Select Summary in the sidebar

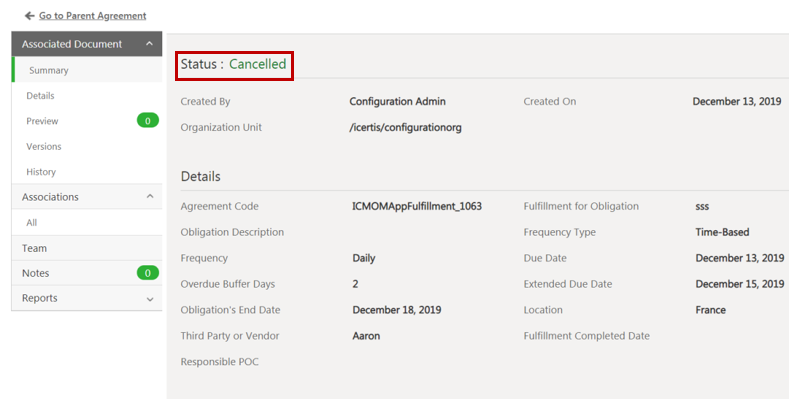click(48, 70)
